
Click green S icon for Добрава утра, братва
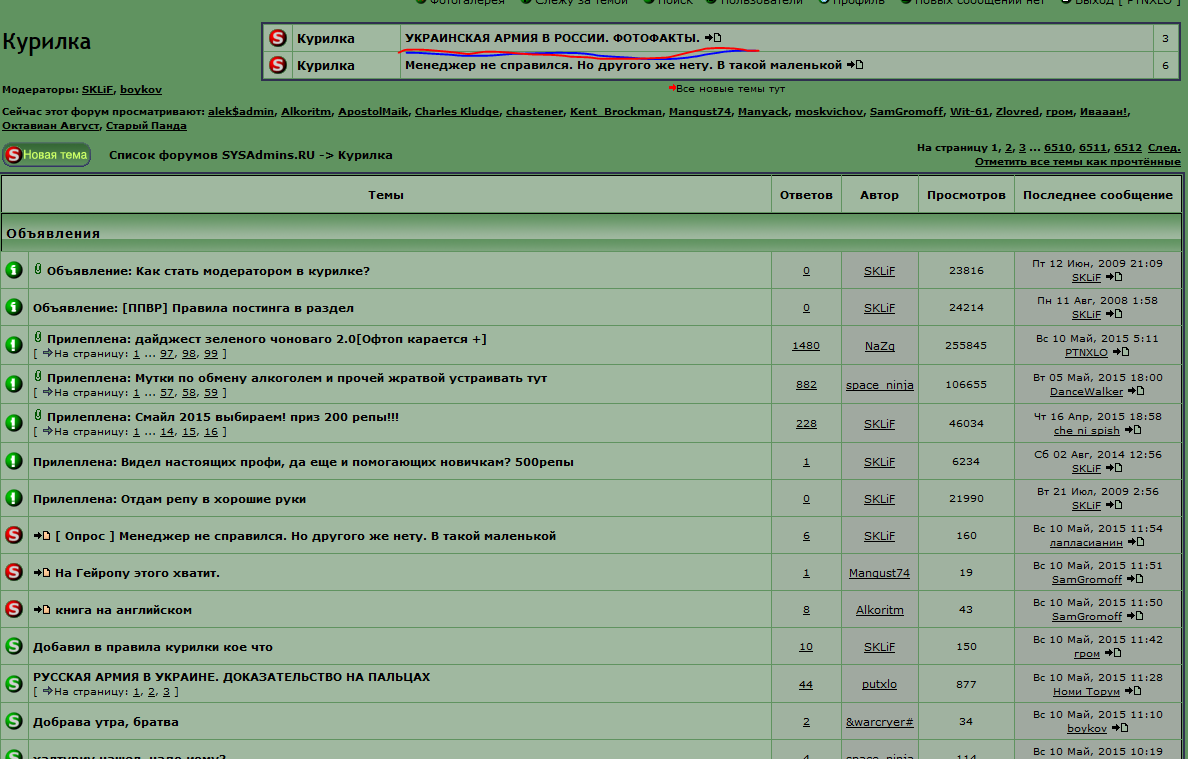pyautogui.click(x=14, y=721)
